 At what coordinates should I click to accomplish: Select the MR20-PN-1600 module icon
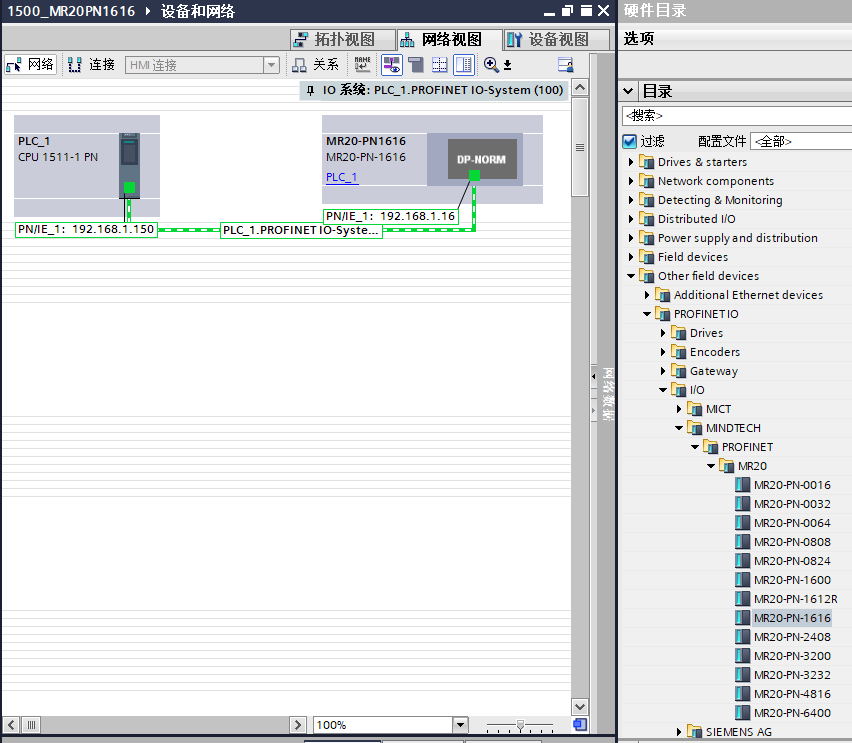point(742,580)
